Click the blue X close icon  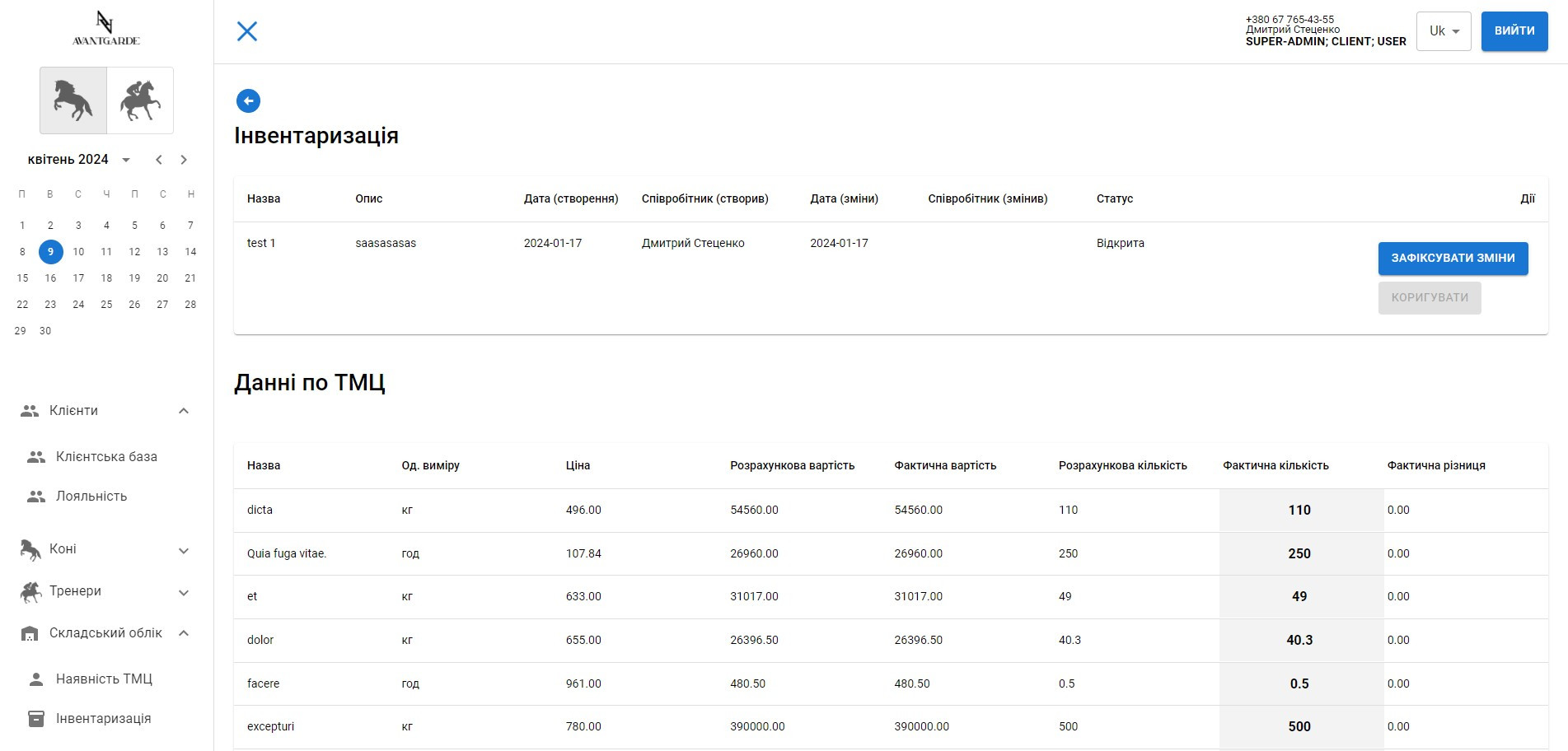[247, 31]
